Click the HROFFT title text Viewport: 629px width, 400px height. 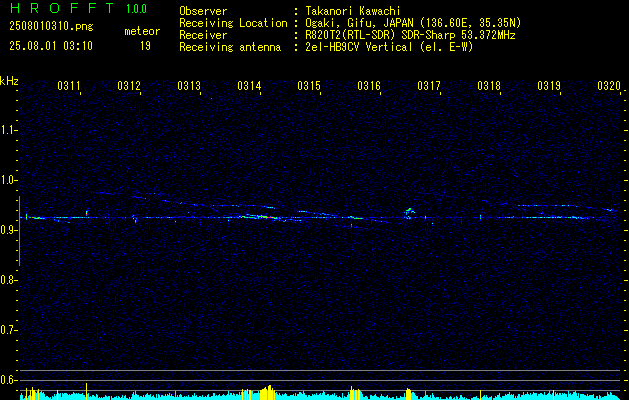click(x=62, y=8)
